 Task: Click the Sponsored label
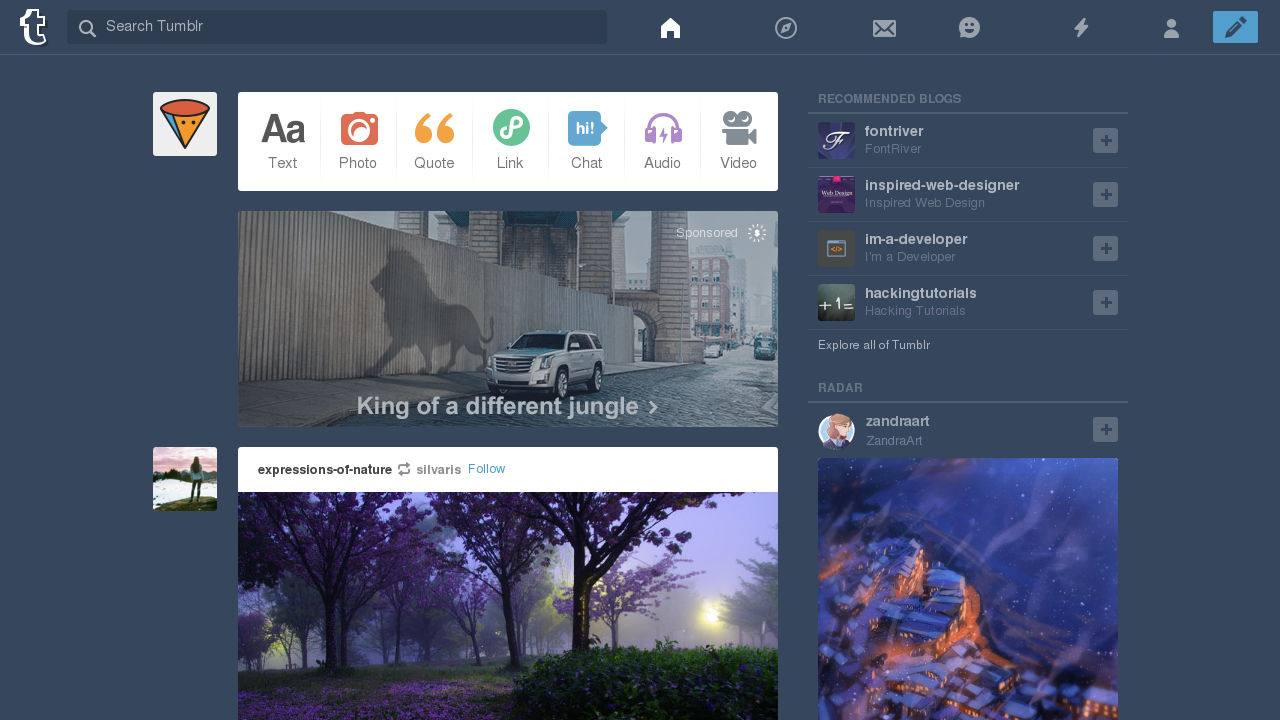click(x=707, y=233)
